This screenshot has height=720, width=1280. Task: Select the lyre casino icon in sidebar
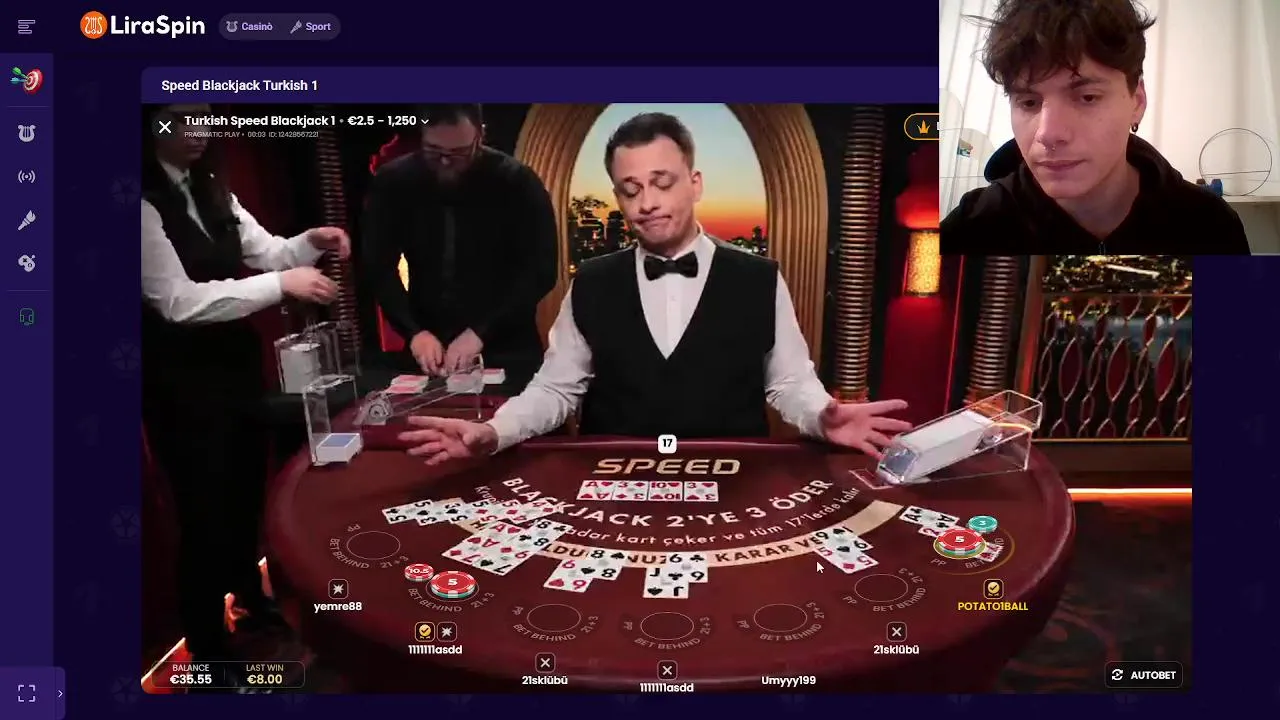(x=27, y=133)
